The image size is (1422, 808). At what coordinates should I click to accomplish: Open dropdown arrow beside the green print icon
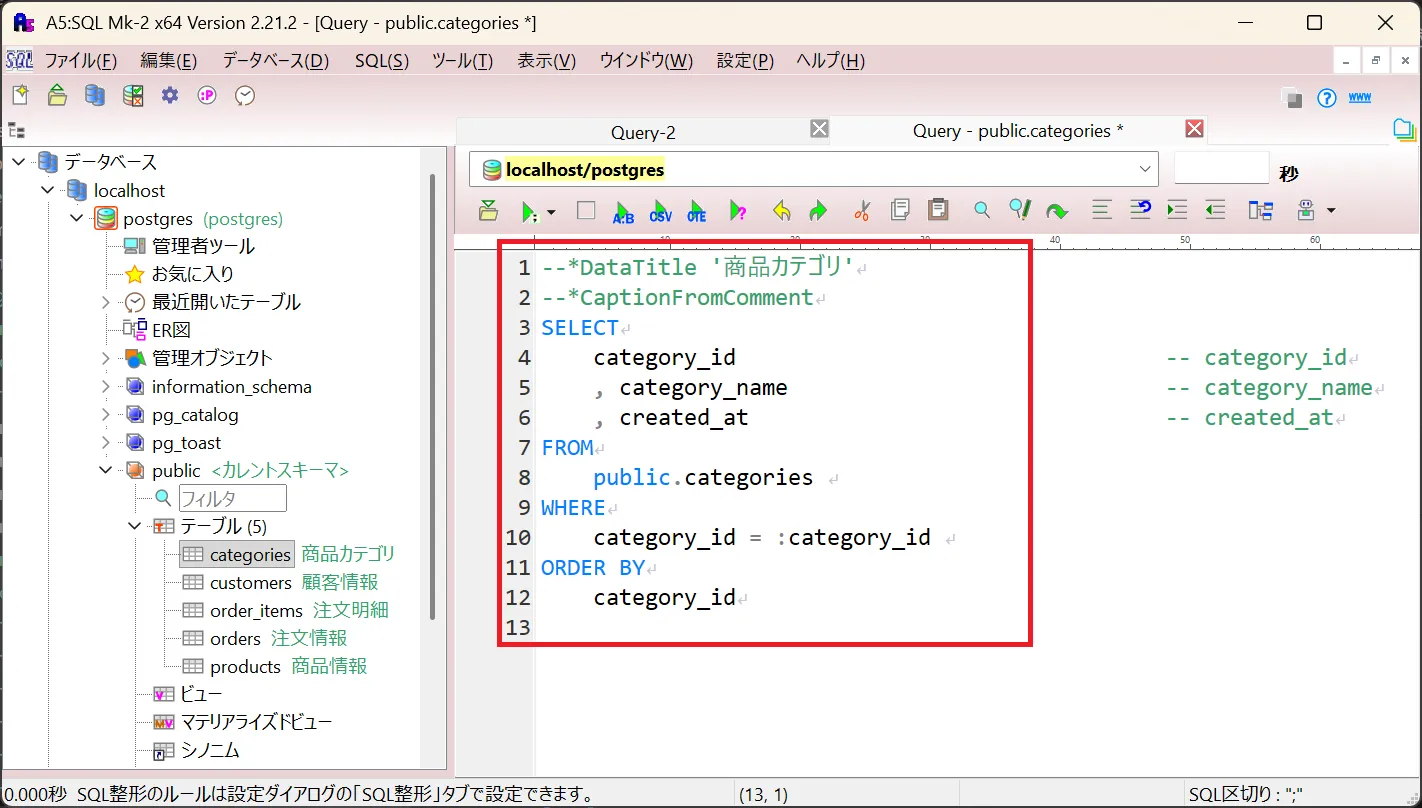tap(1330, 211)
